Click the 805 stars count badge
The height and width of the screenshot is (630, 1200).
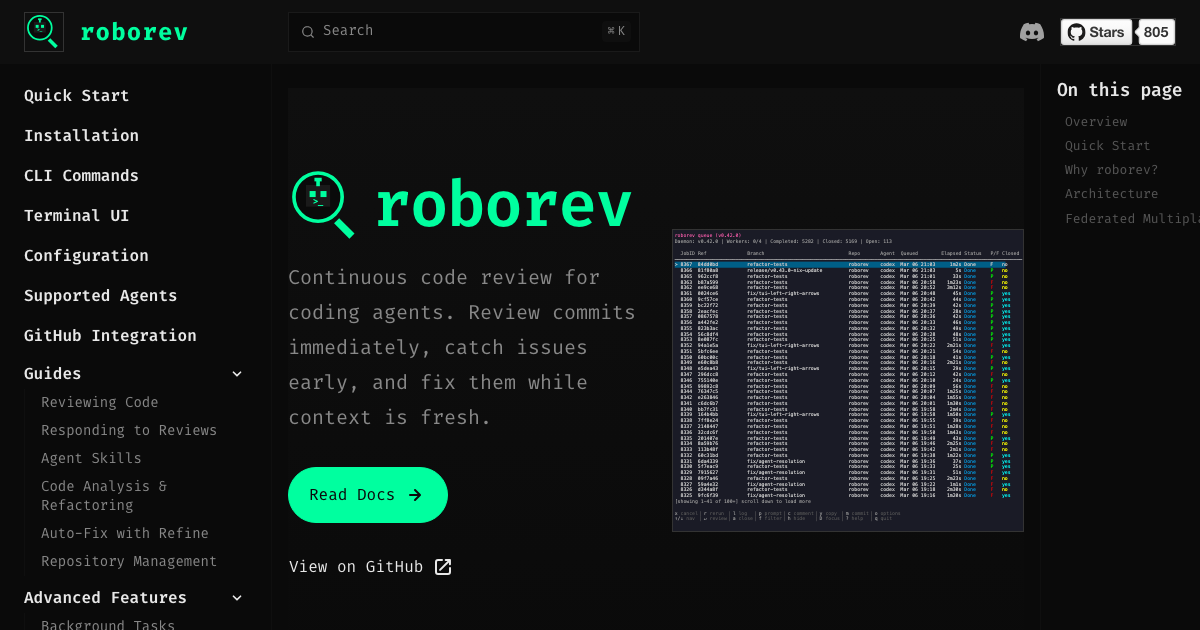[1156, 32]
